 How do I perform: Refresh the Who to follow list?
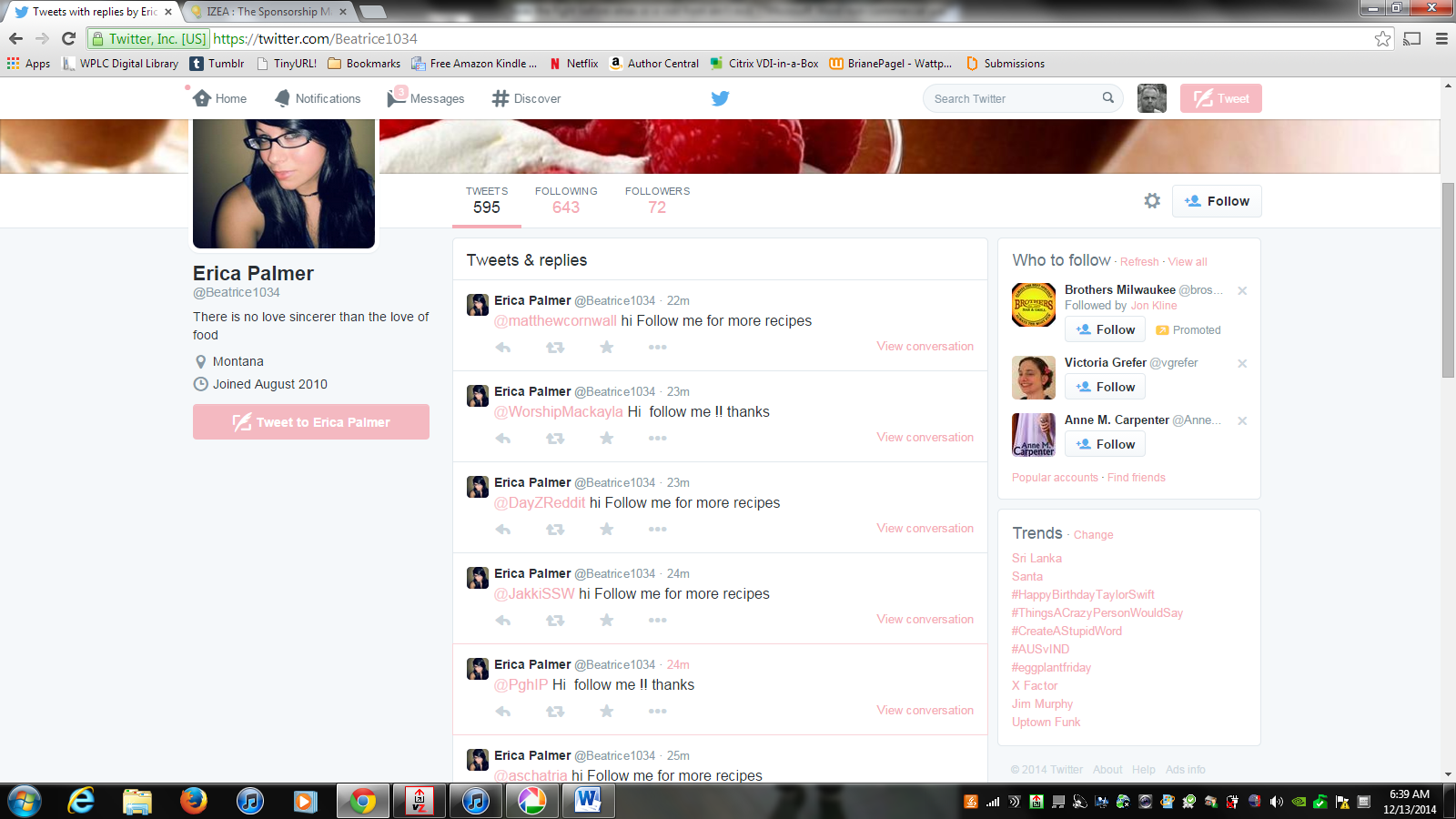click(x=1139, y=262)
